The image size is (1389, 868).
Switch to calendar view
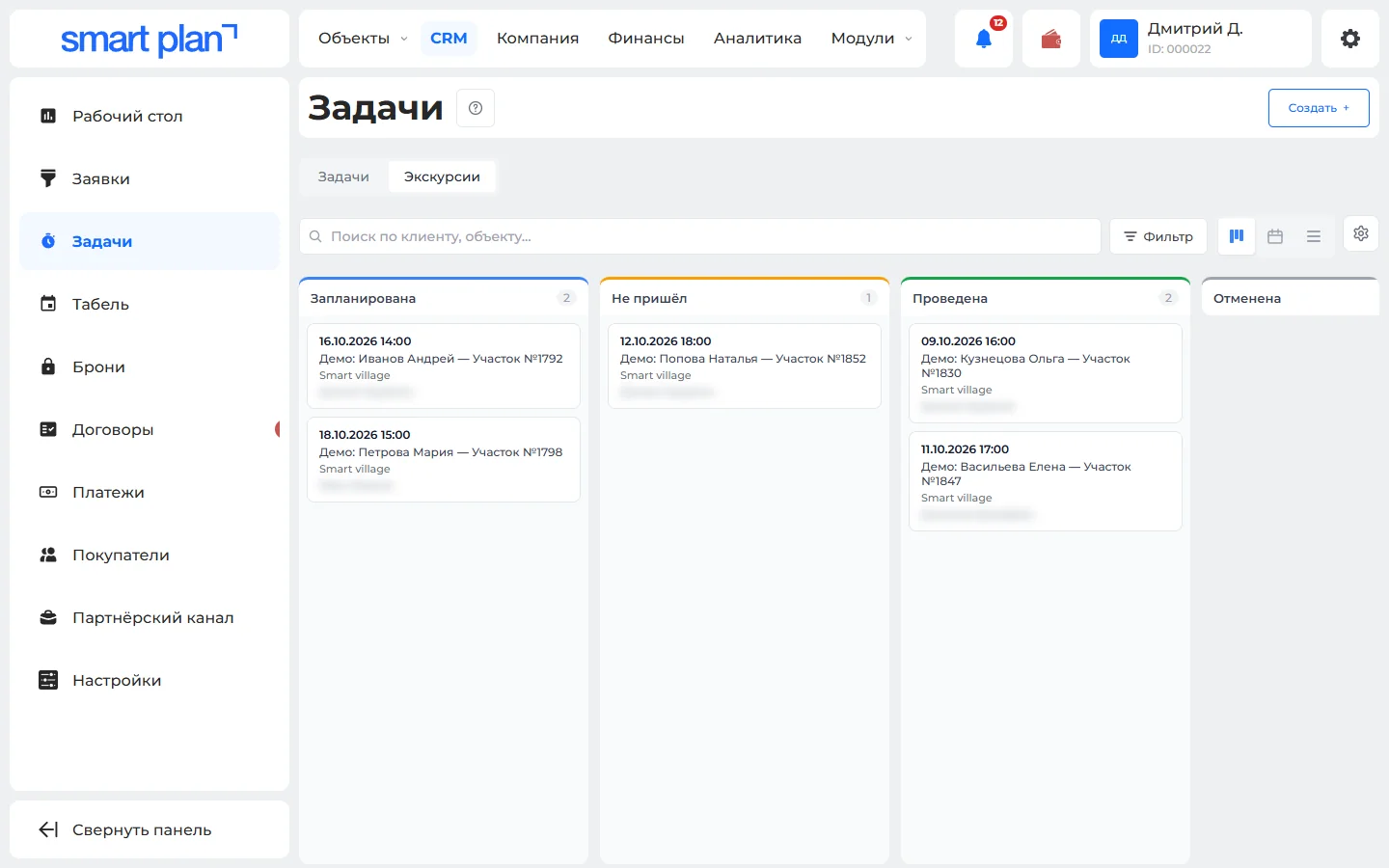coord(1275,236)
